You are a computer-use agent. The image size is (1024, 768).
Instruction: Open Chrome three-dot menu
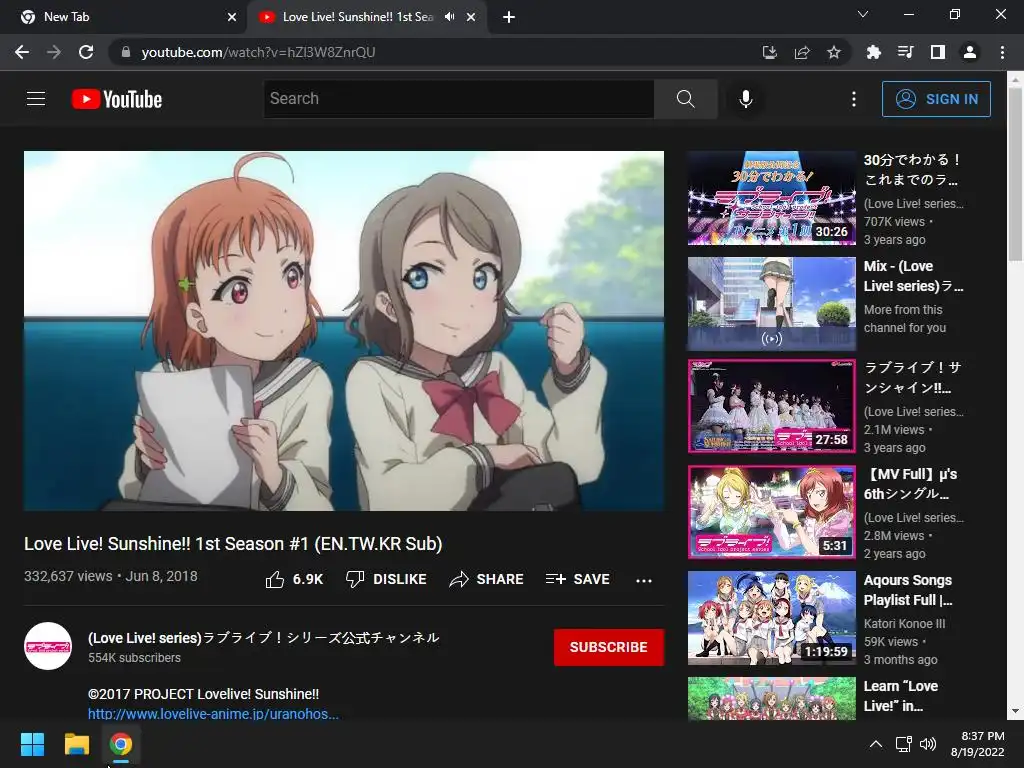pos(1002,52)
